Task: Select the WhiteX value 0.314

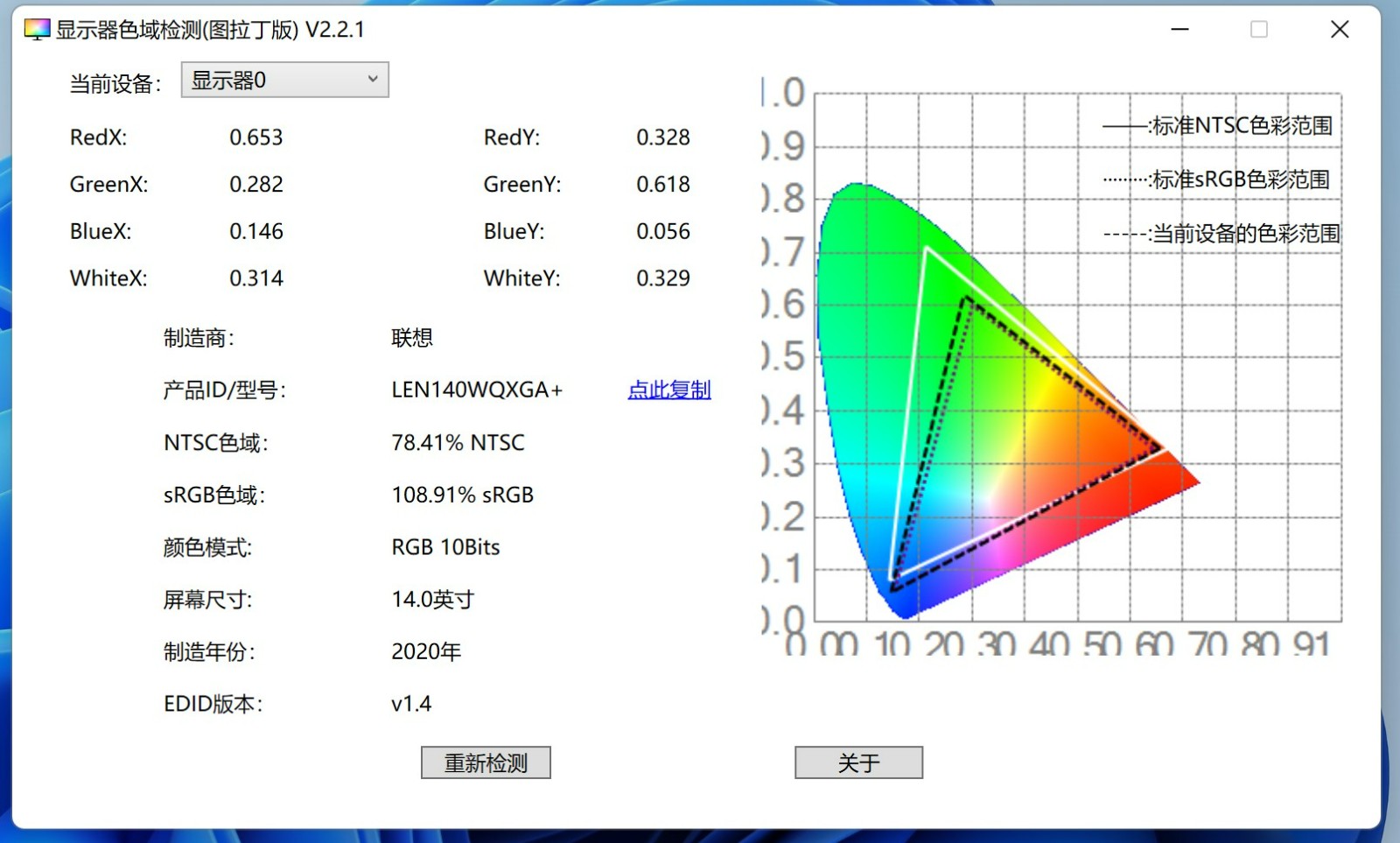Action: pyautogui.click(x=256, y=278)
